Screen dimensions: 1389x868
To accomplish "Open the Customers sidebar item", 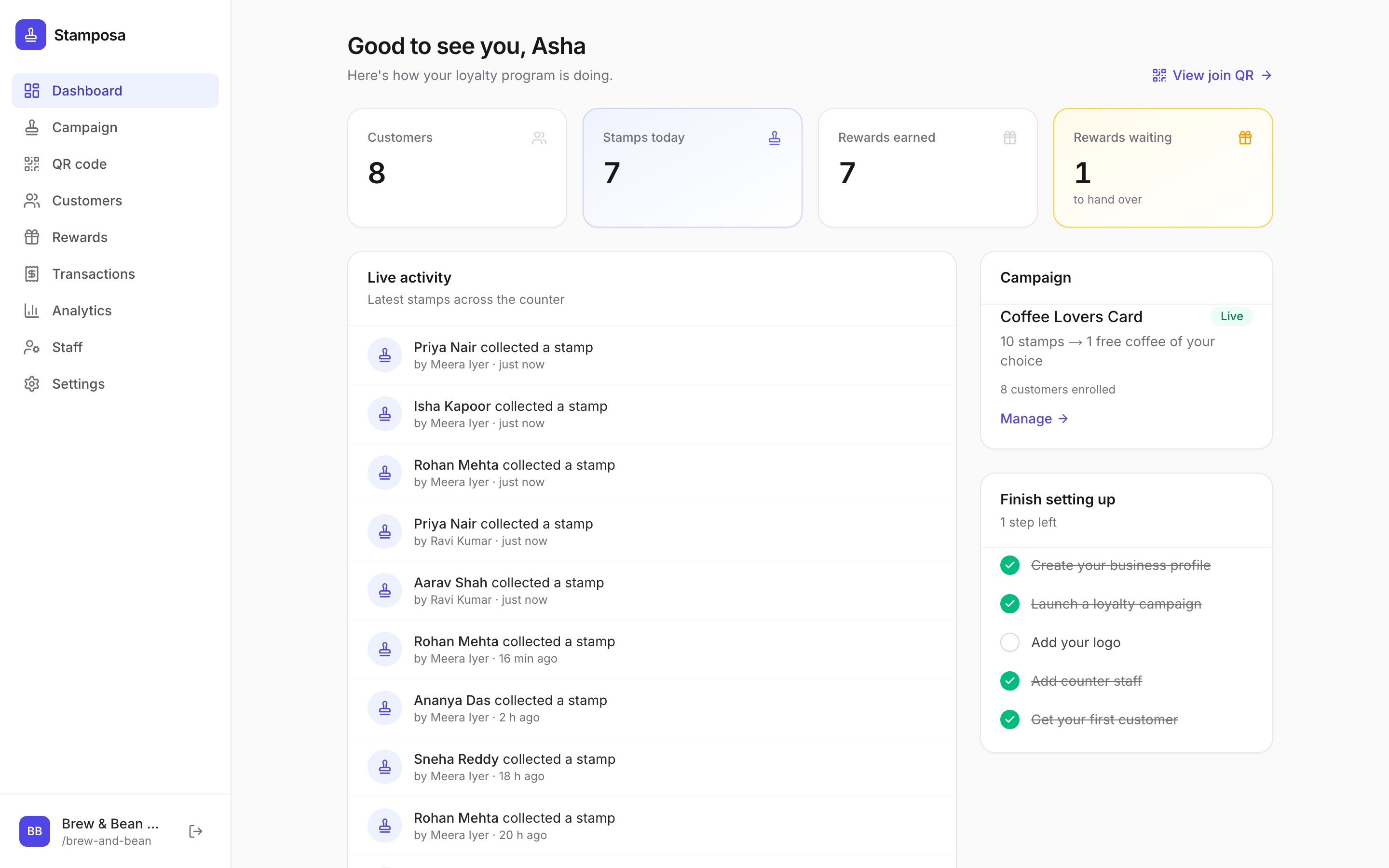I will [115, 201].
